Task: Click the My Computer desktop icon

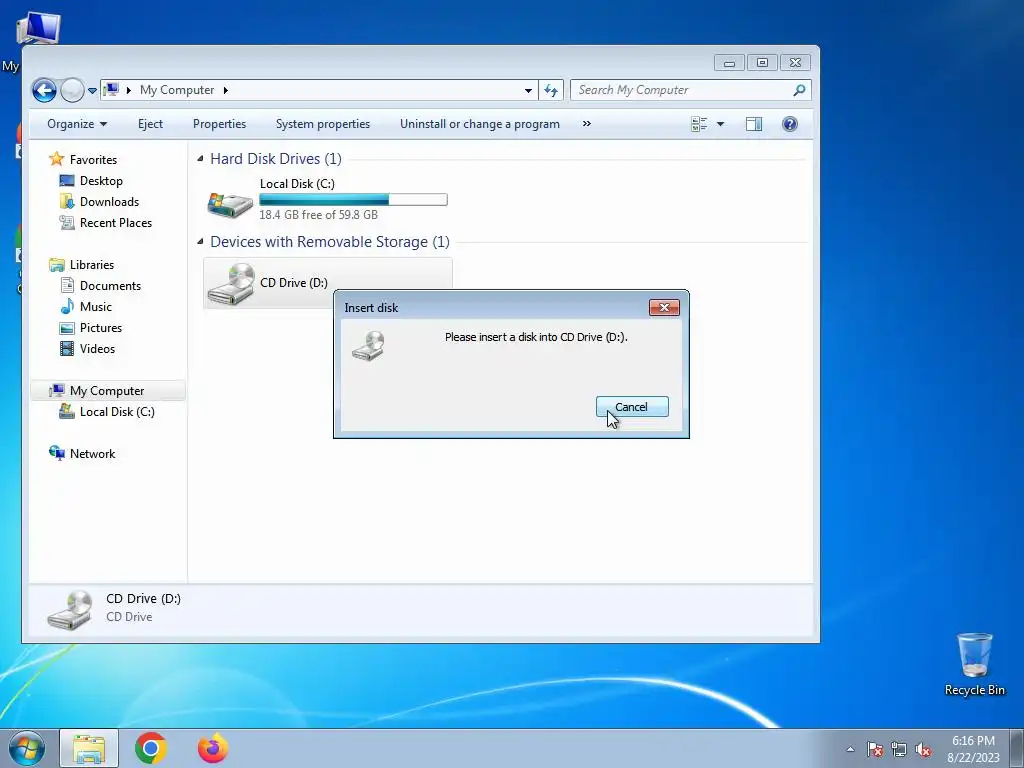Action: click(37, 29)
